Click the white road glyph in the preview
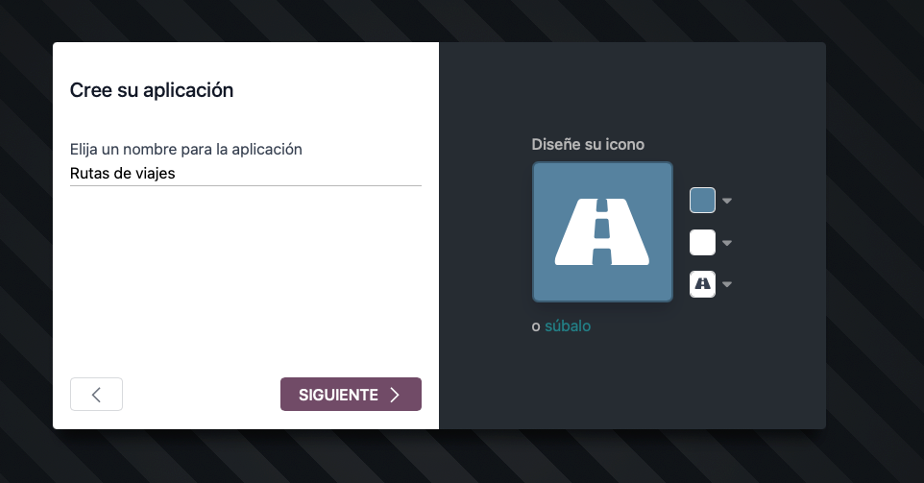Image resolution: width=924 pixels, height=483 pixels. tap(602, 231)
